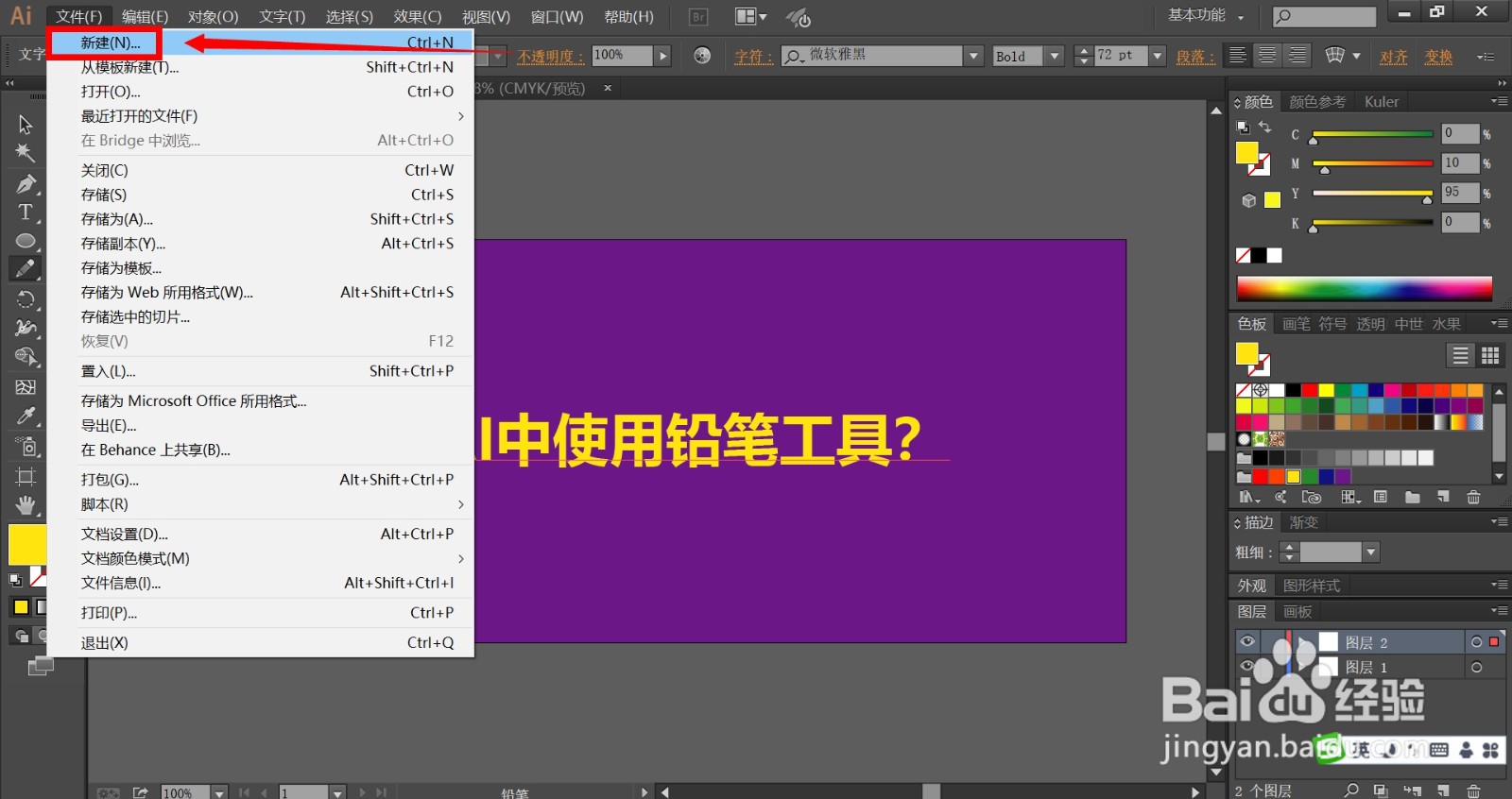Viewport: 1512px width, 799px height.
Task: Choose 新建(N)... from File menu
Action: (262, 42)
